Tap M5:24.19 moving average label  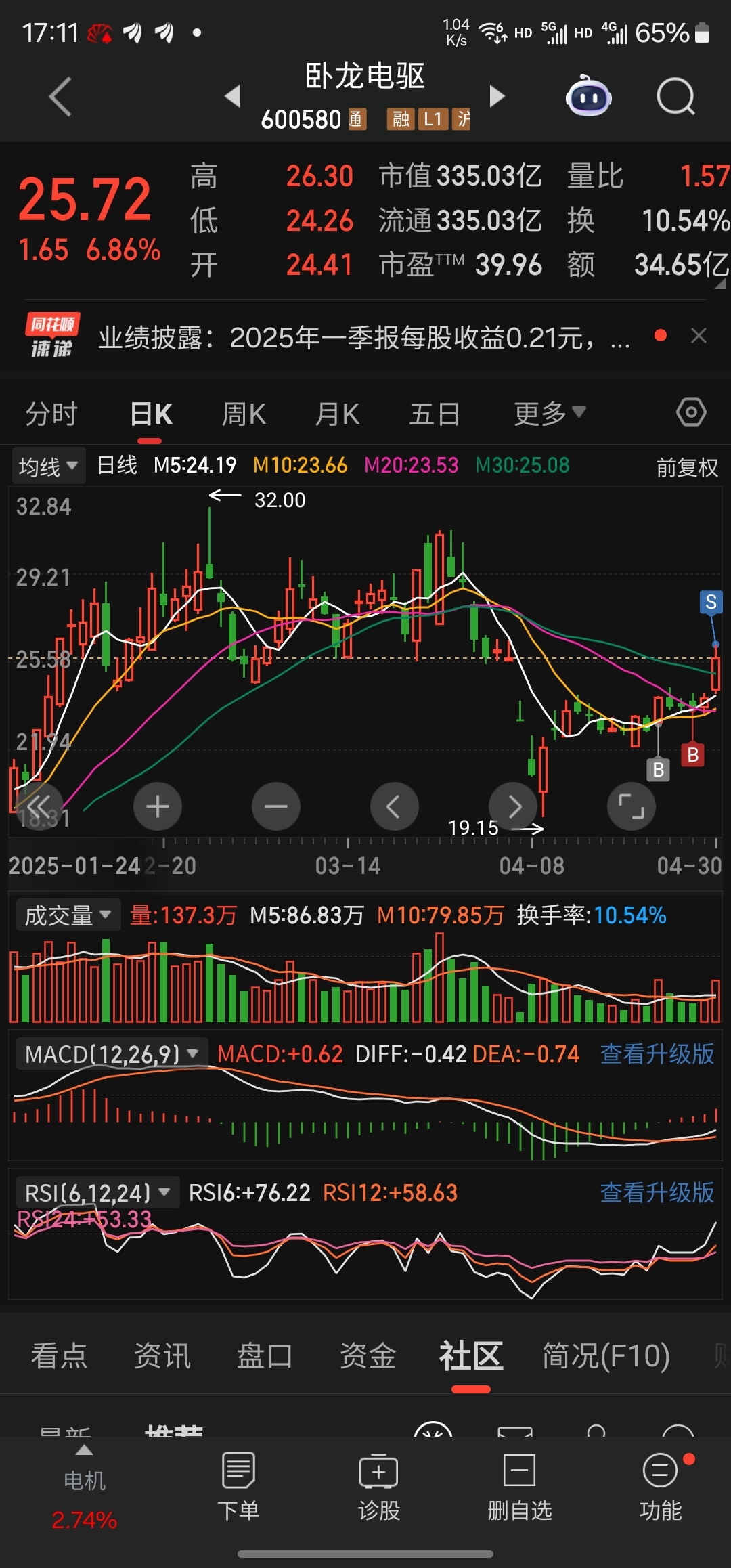[195, 465]
